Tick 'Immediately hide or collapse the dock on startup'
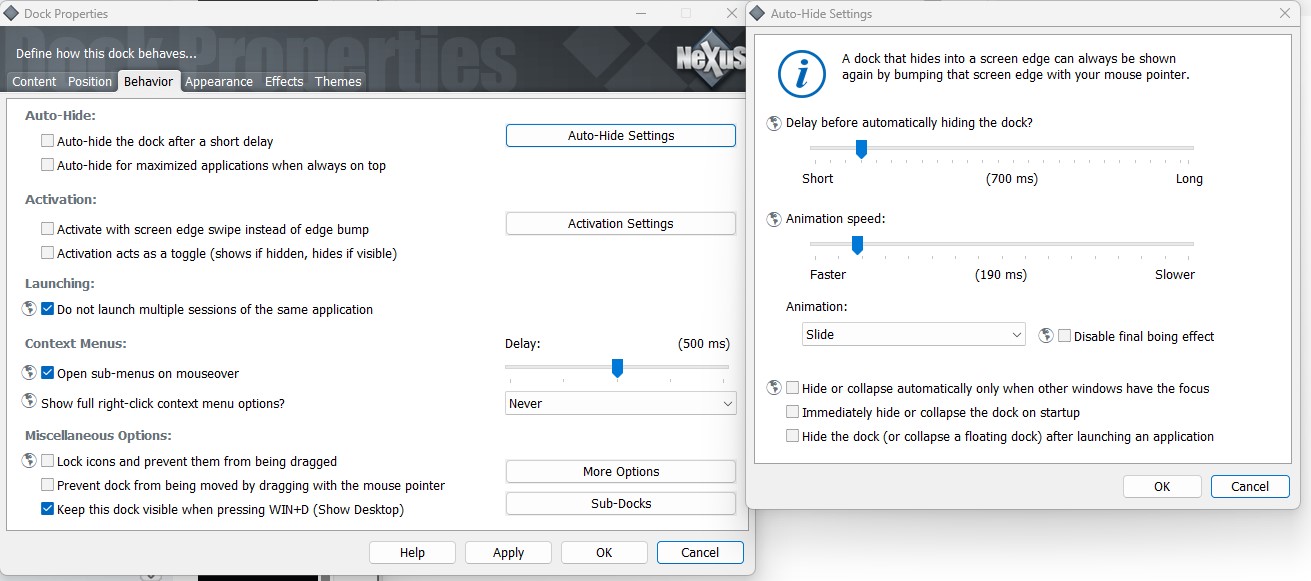 pos(793,412)
